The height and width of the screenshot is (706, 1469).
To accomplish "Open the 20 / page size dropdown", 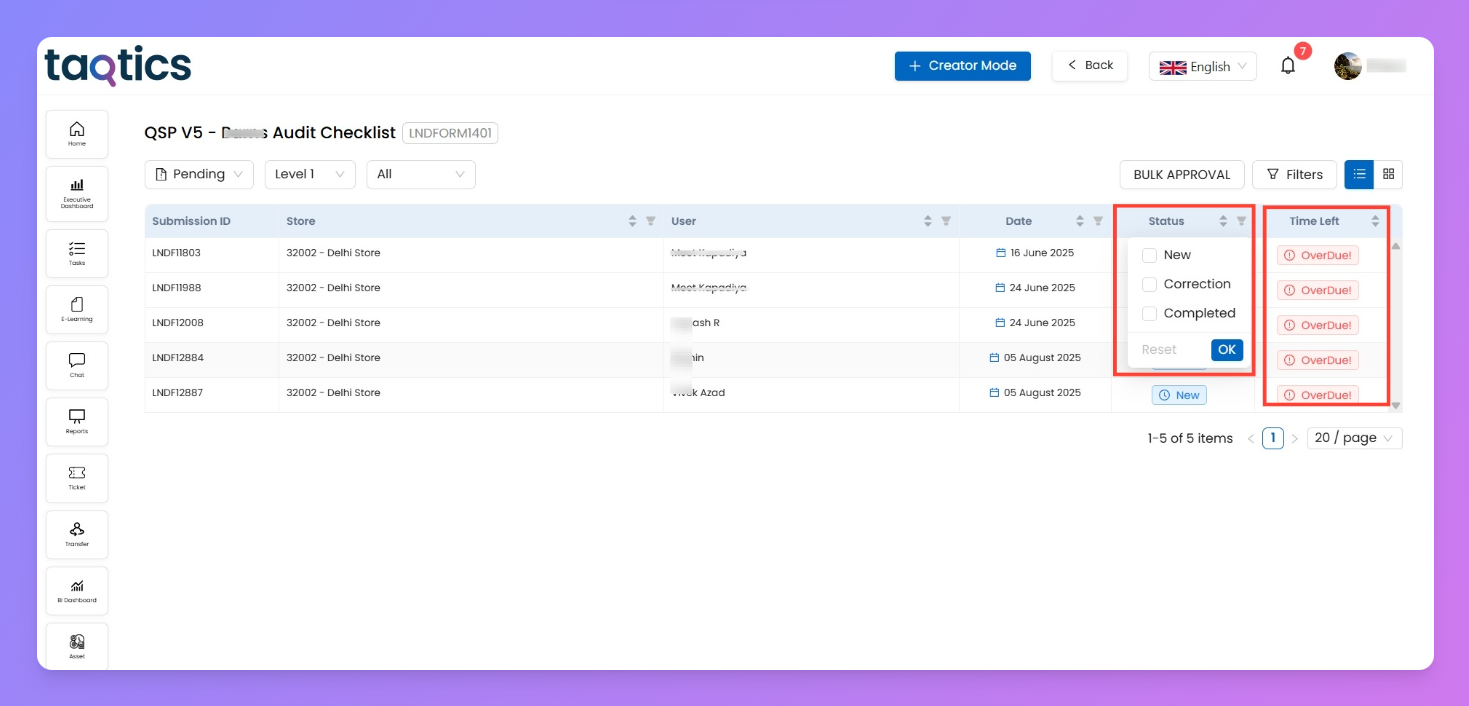I will tap(1354, 438).
